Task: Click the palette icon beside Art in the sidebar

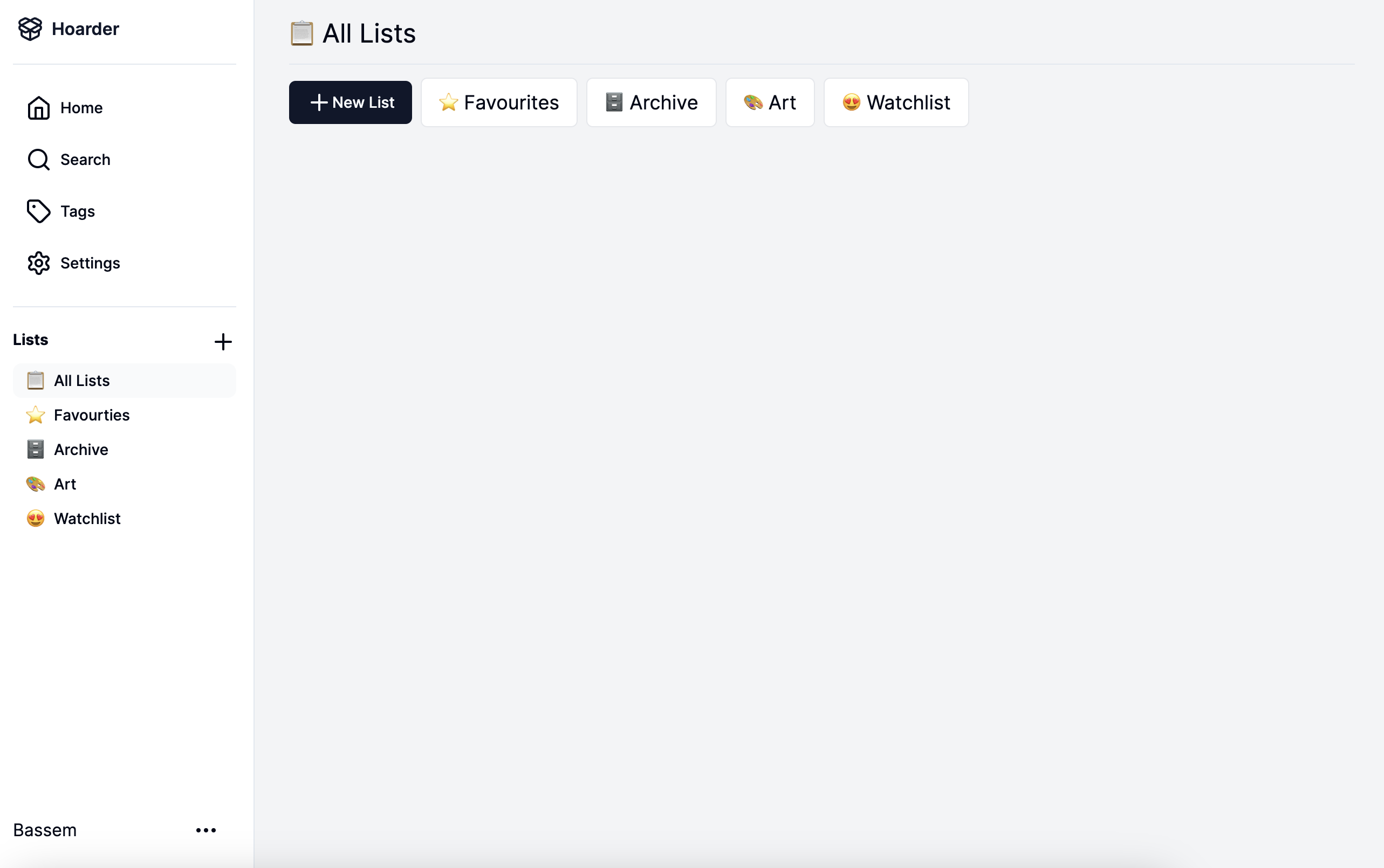Action: tap(36, 484)
